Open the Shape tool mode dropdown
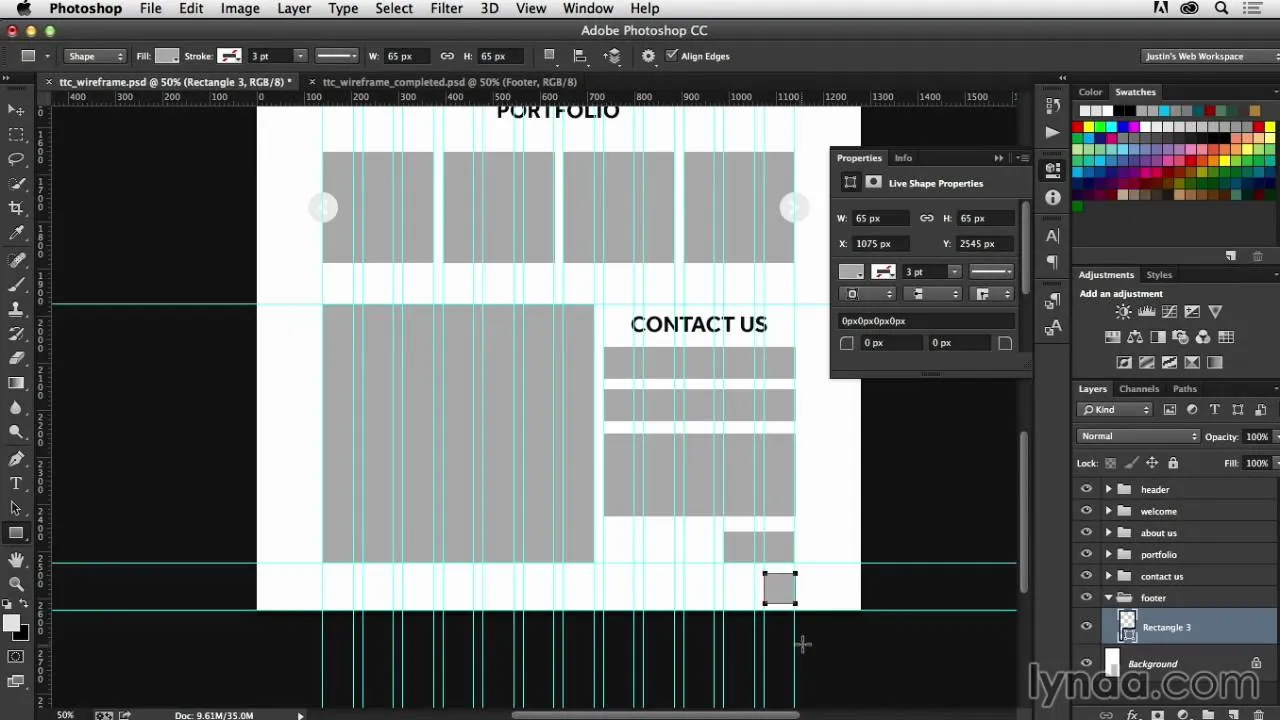The width and height of the screenshot is (1280, 720). [95, 56]
